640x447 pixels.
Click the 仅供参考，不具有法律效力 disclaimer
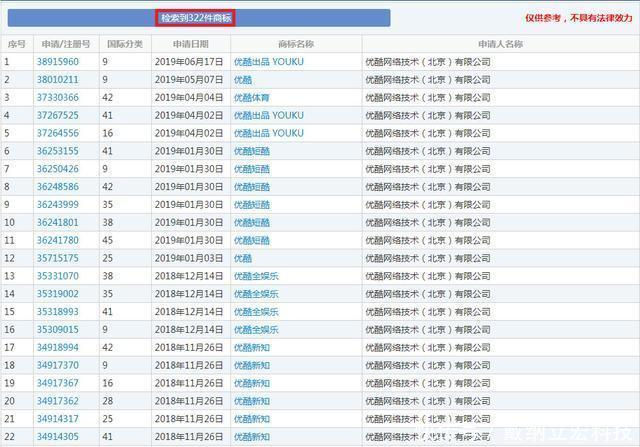578,18
